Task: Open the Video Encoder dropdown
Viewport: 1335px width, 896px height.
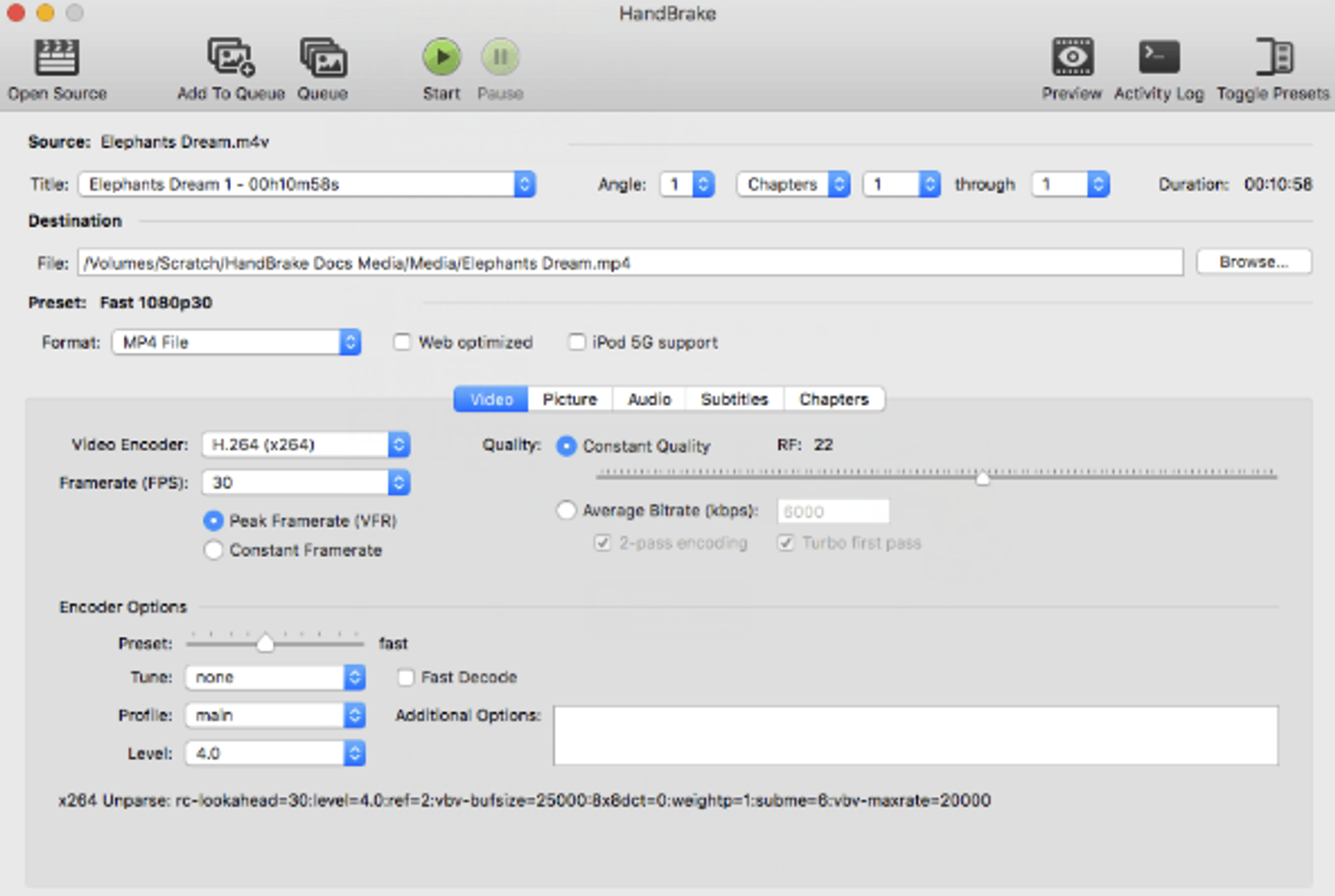Action: (x=306, y=444)
